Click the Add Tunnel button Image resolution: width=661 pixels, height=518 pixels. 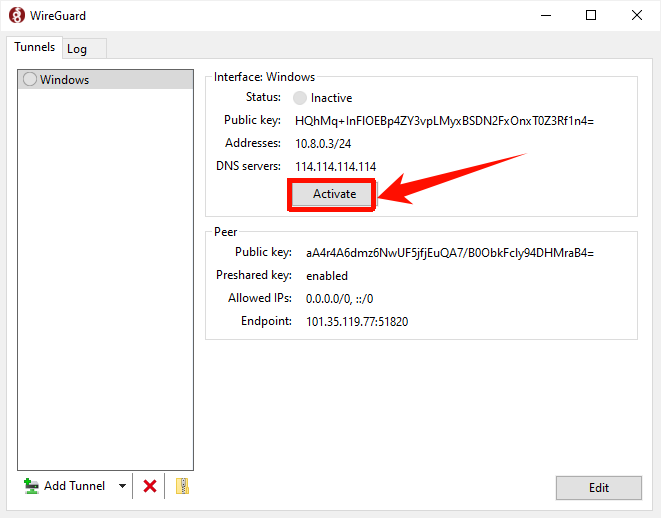(x=65, y=486)
